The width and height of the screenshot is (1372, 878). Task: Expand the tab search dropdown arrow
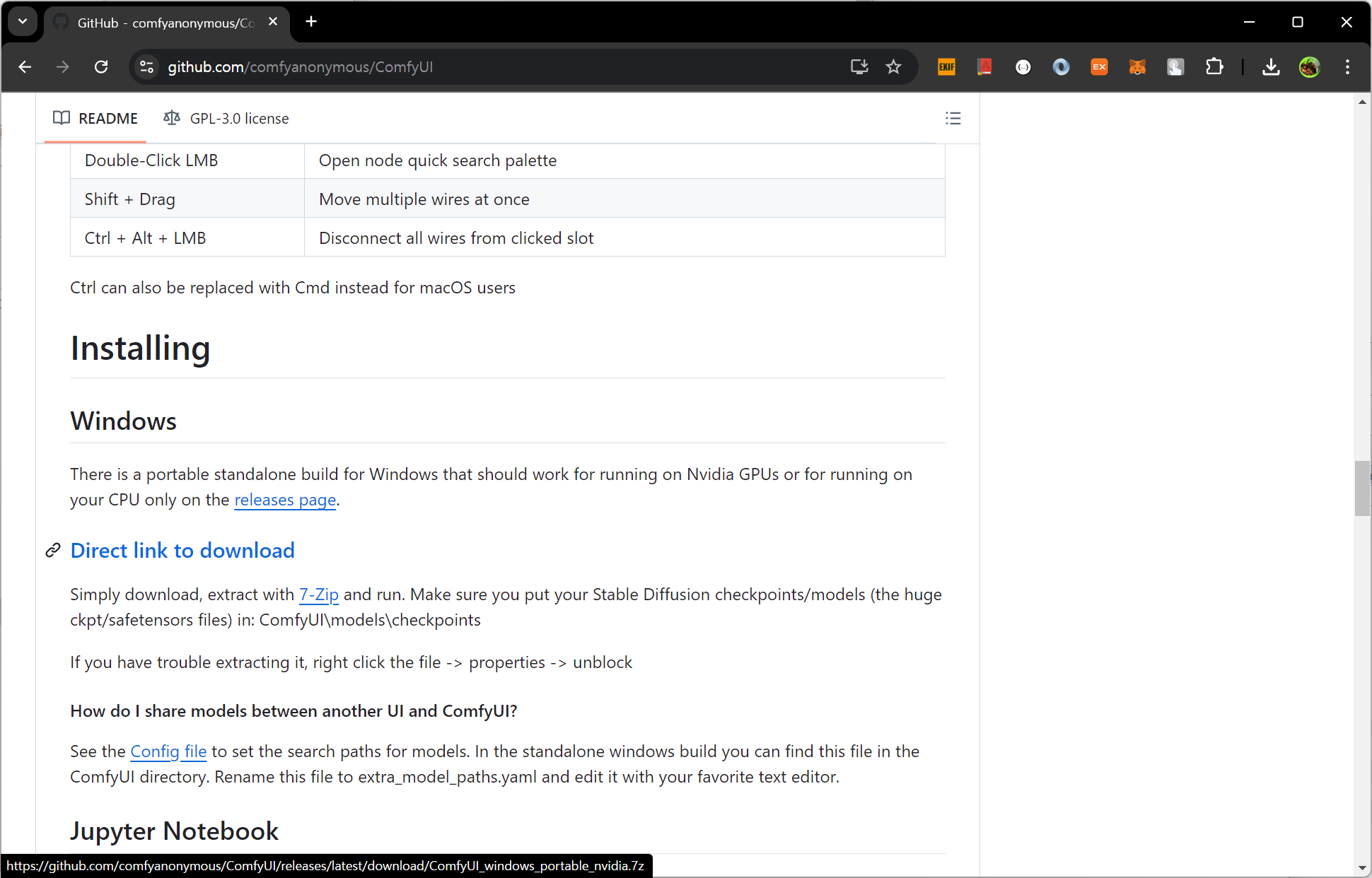click(23, 21)
